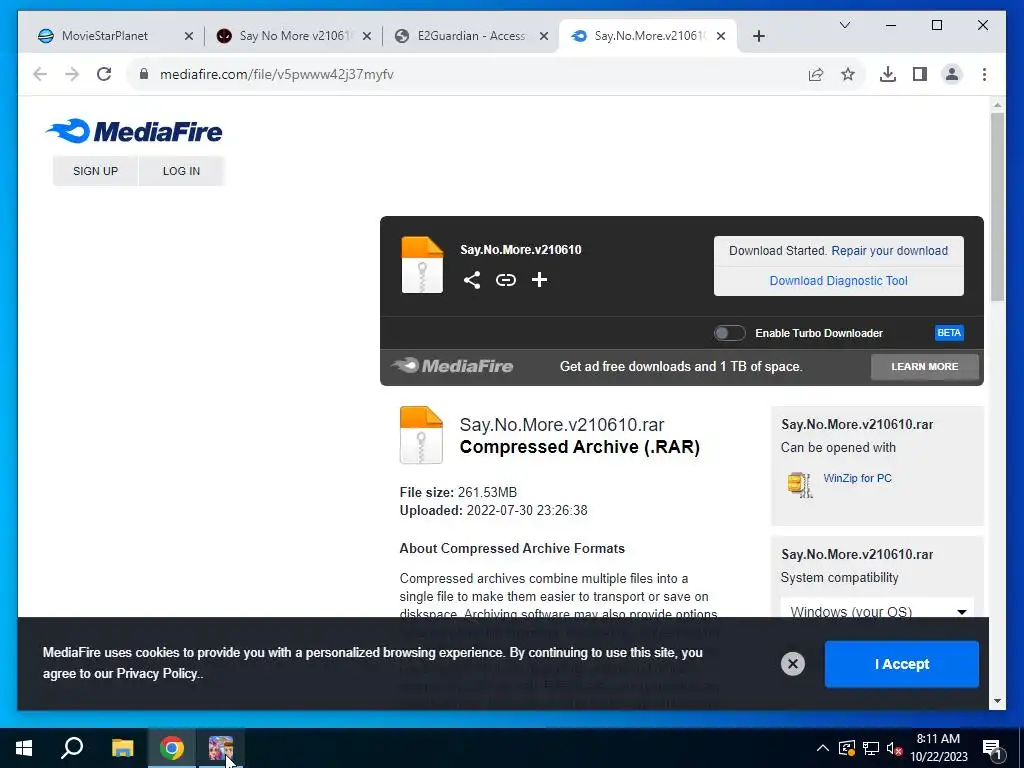This screenshot has height=768, width=1024.
Task: Copy link via the chain icon
Action: point(505,280)
